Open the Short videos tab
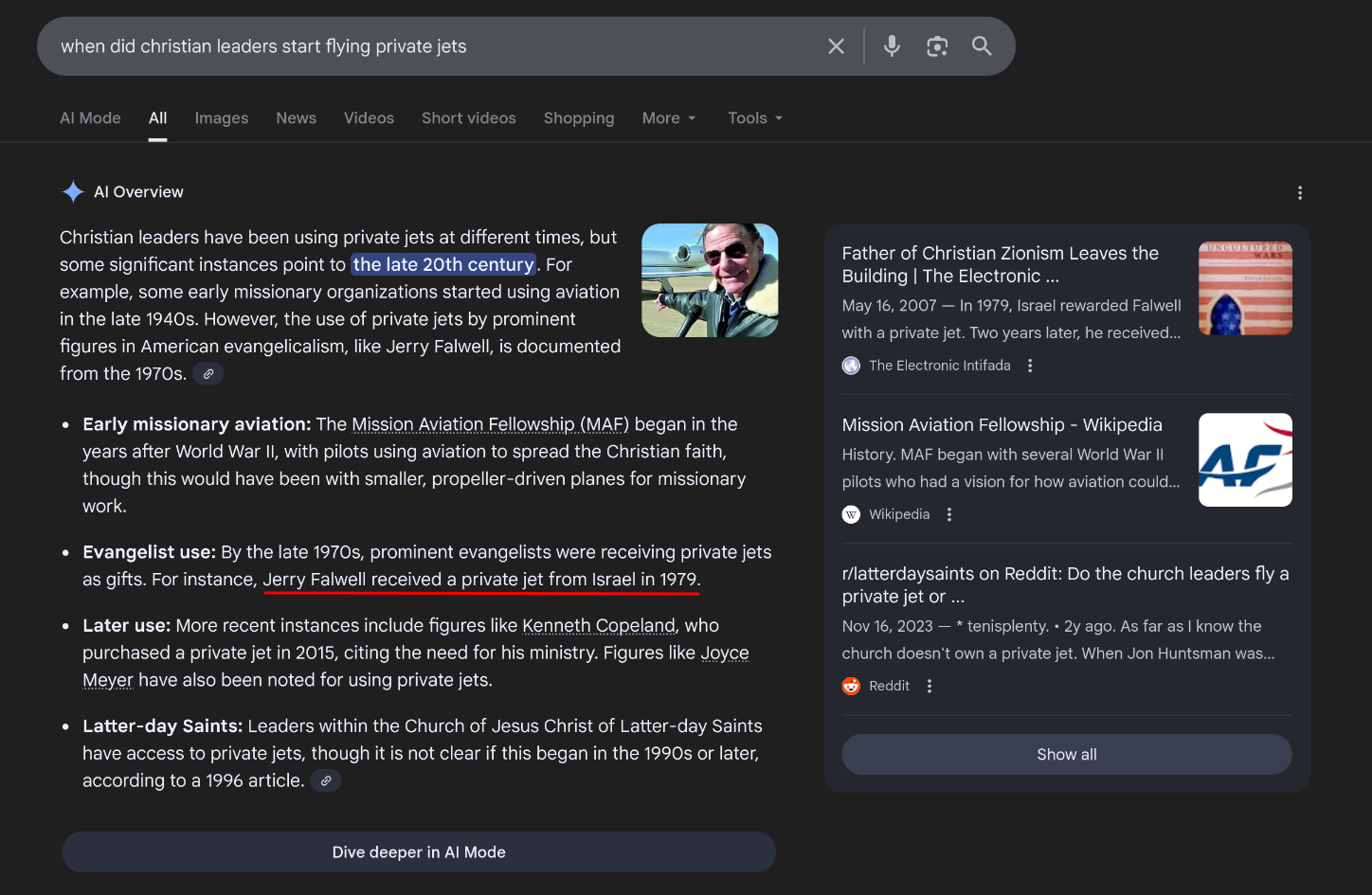Image resolution: width=1372 pixels, height=895 pixels. tap(469, 118)
